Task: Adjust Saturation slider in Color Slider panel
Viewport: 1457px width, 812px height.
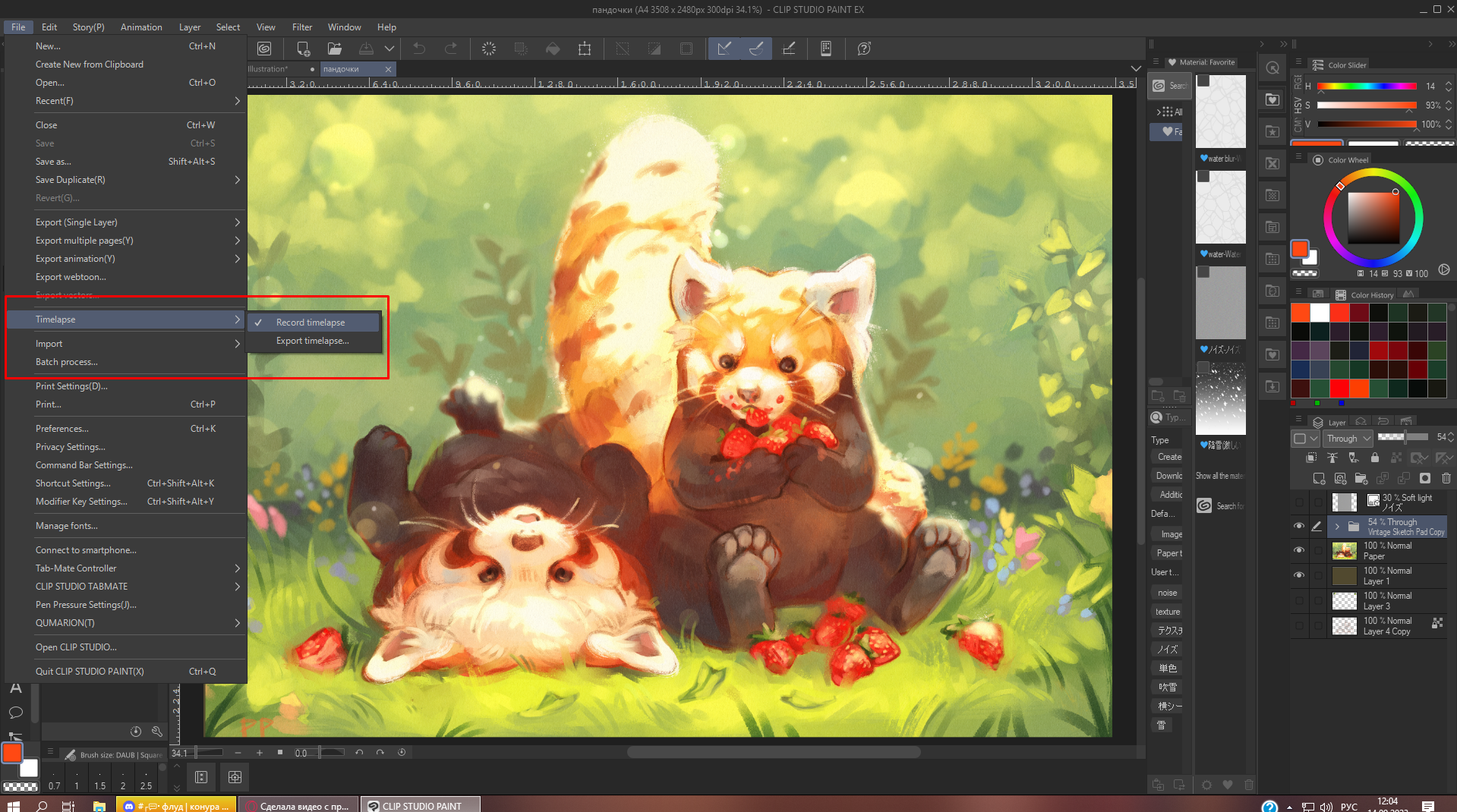Action: [1367, 105]
